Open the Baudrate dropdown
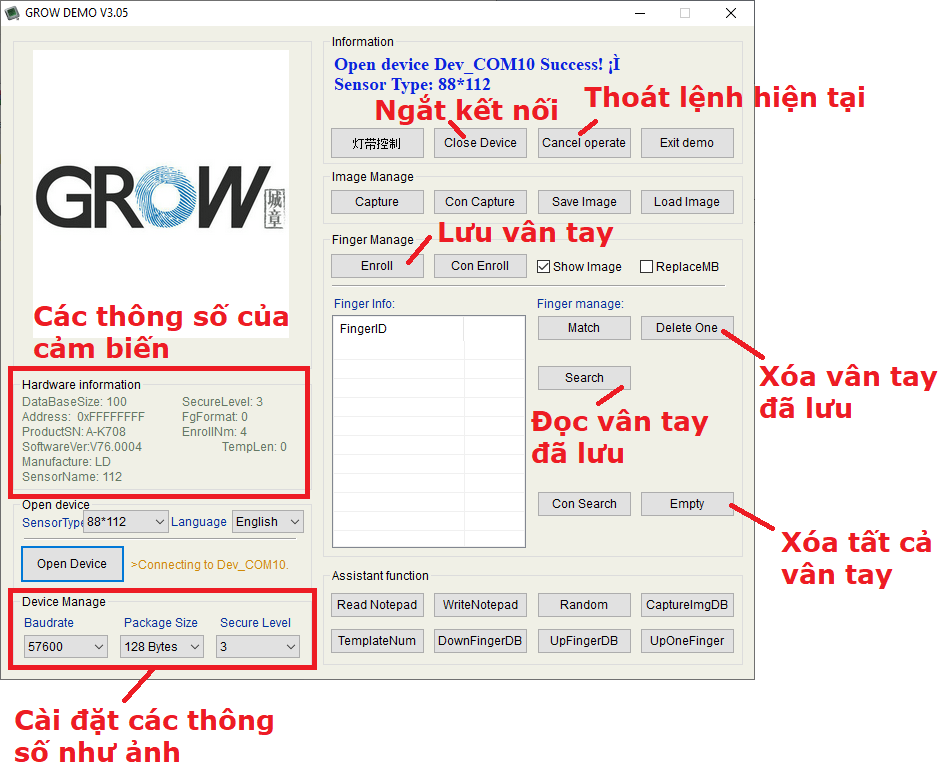This screenshot has height=773, width=945. (x=65, y=647)
